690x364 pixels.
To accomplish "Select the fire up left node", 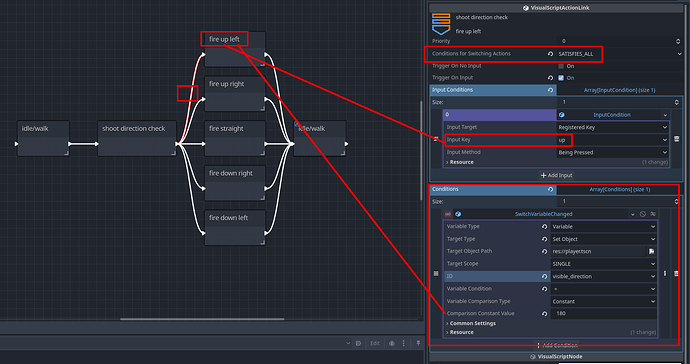I will 235,49.
